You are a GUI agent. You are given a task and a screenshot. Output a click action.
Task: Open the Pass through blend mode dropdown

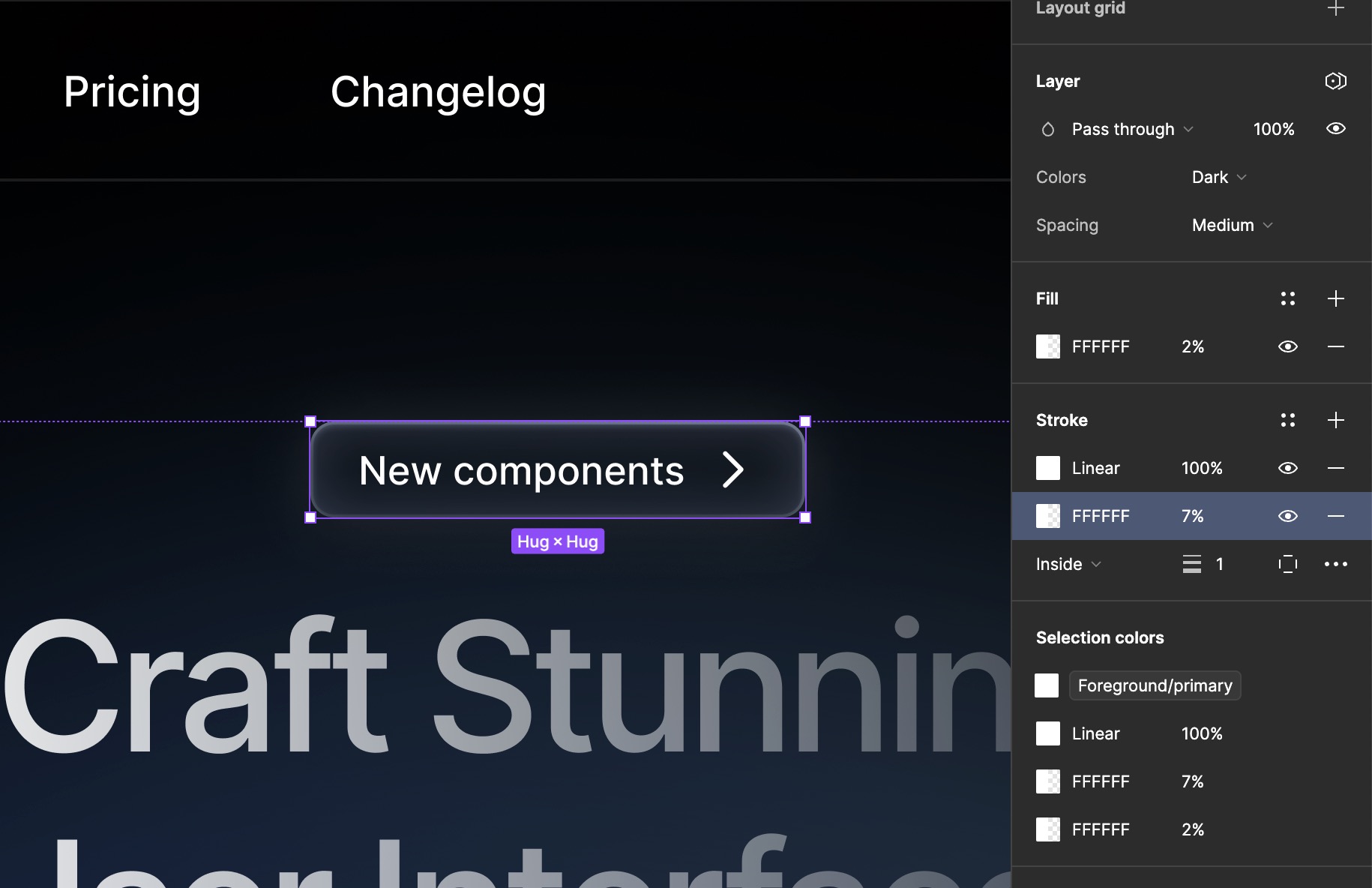[x=1123, y=129]
